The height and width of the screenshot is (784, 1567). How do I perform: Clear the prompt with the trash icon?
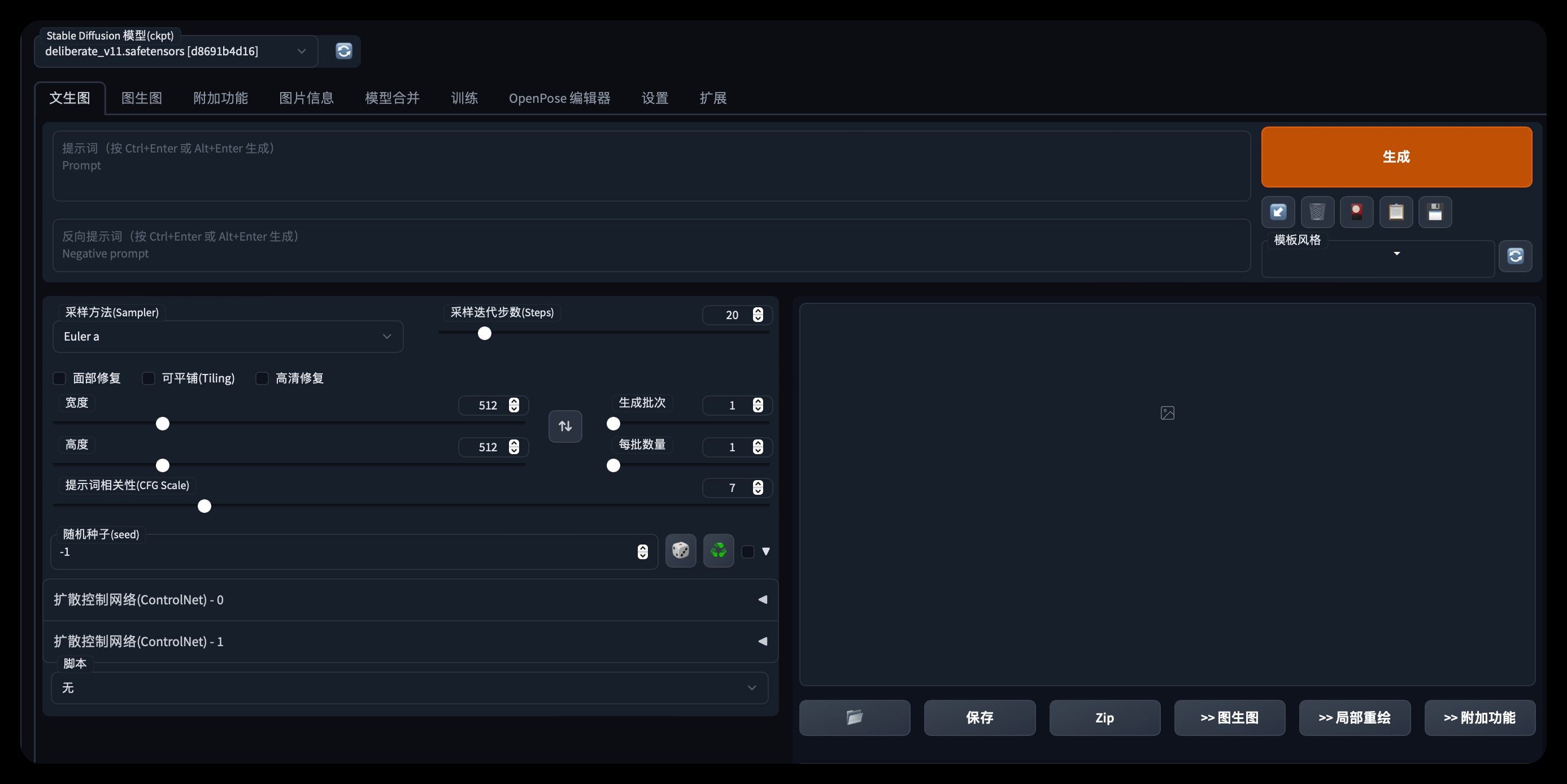tap(1317, 212)
